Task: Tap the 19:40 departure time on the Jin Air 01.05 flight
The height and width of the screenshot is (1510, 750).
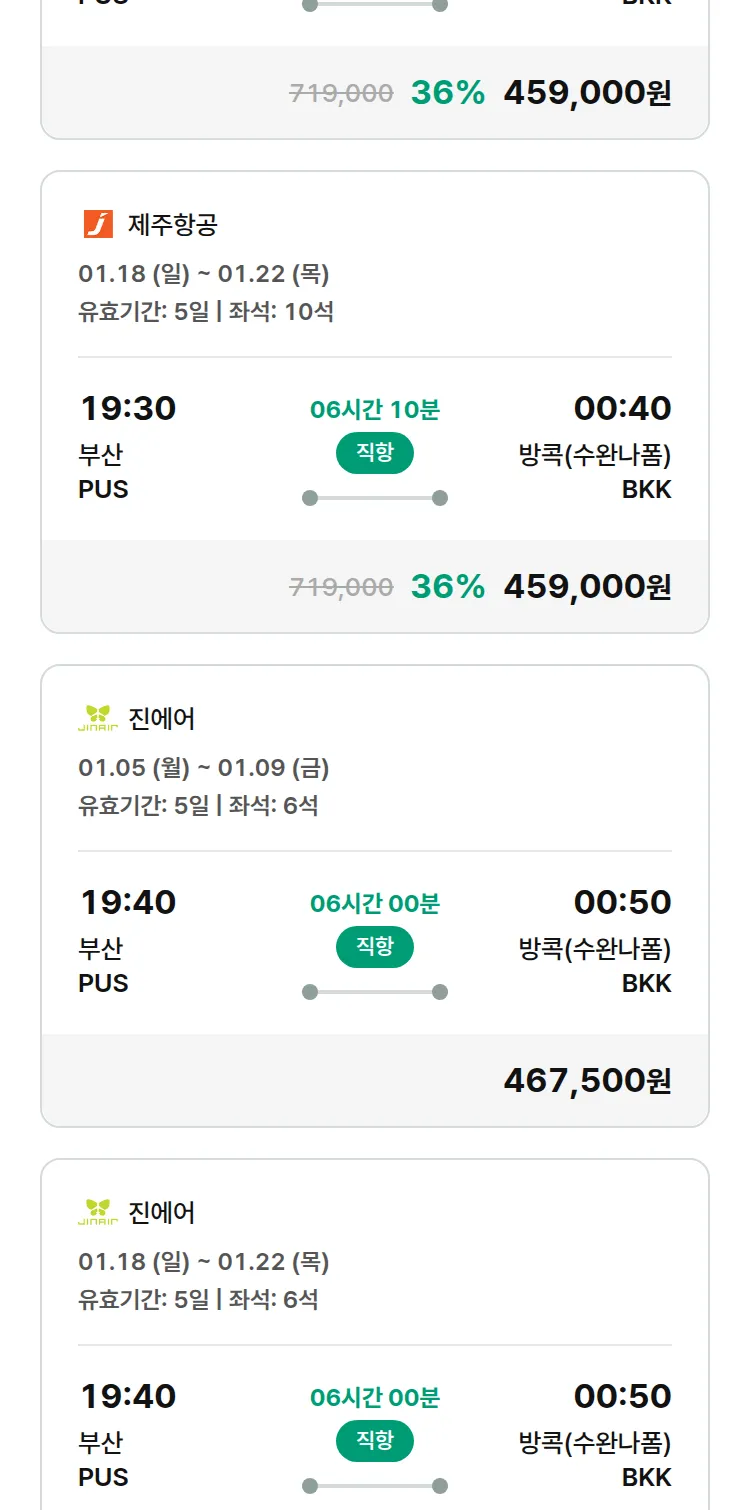Action: click(x=128, y=902)
